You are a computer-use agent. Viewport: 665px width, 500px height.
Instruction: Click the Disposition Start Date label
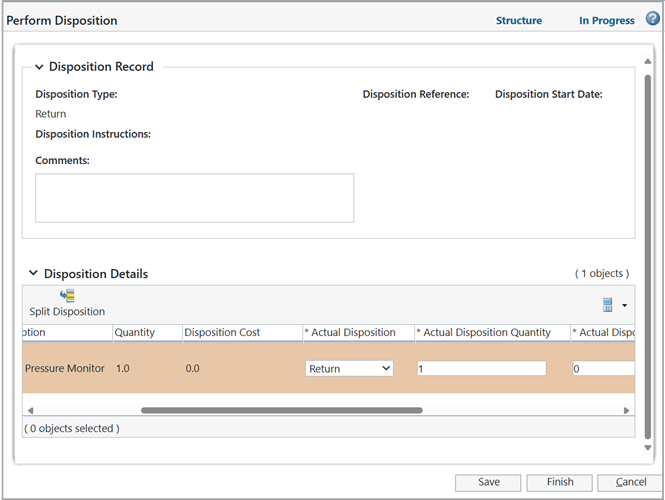pyautogui.click(x=549, y=94)
